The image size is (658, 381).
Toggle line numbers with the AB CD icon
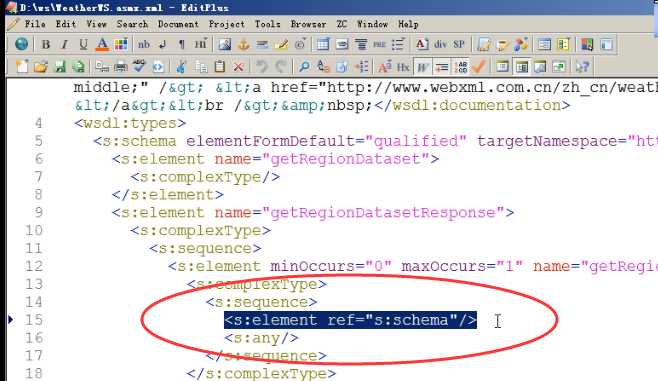461,66
